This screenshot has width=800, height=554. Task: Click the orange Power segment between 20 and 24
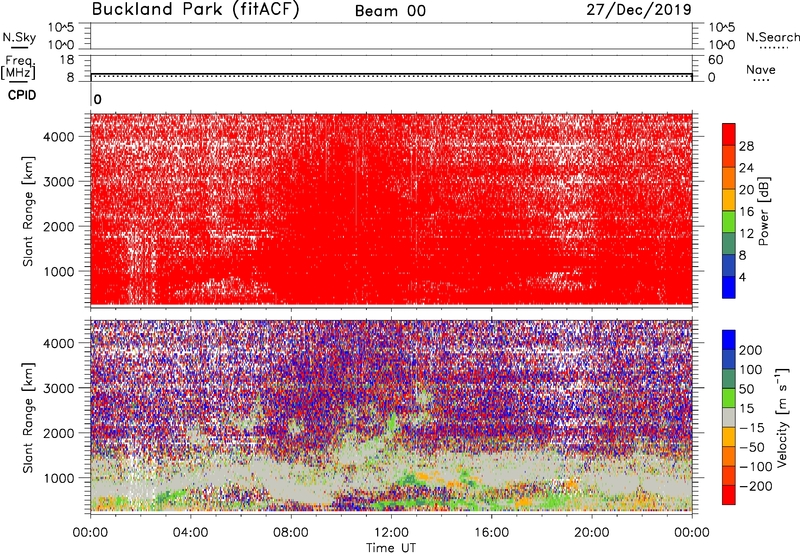(729, 178)
